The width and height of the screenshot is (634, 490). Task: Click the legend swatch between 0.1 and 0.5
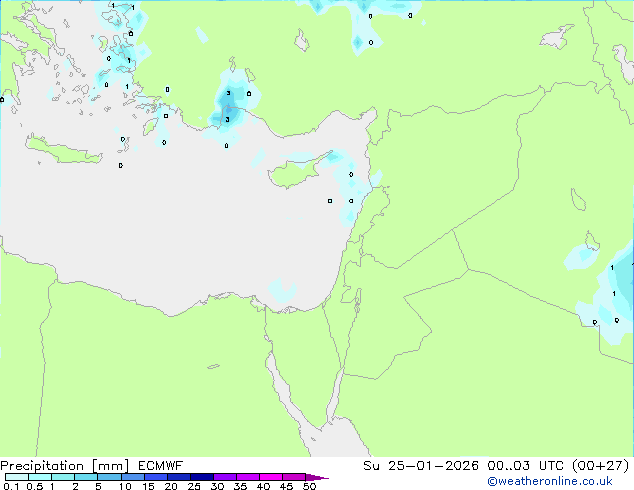coord(17,477)
